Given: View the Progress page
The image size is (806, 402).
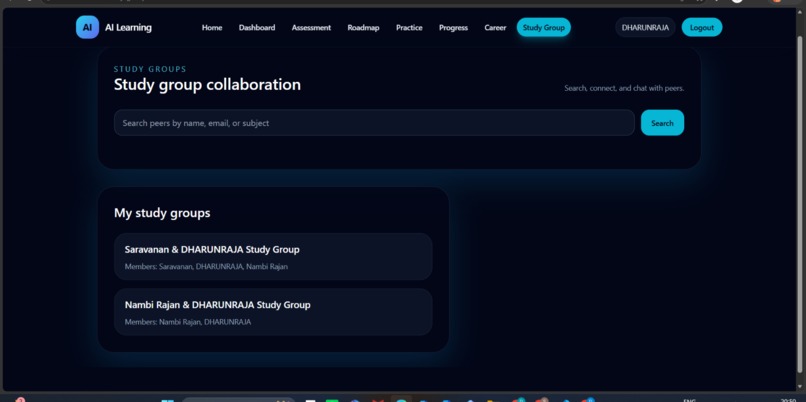Looking at the screenshot, I should [453, 28].
